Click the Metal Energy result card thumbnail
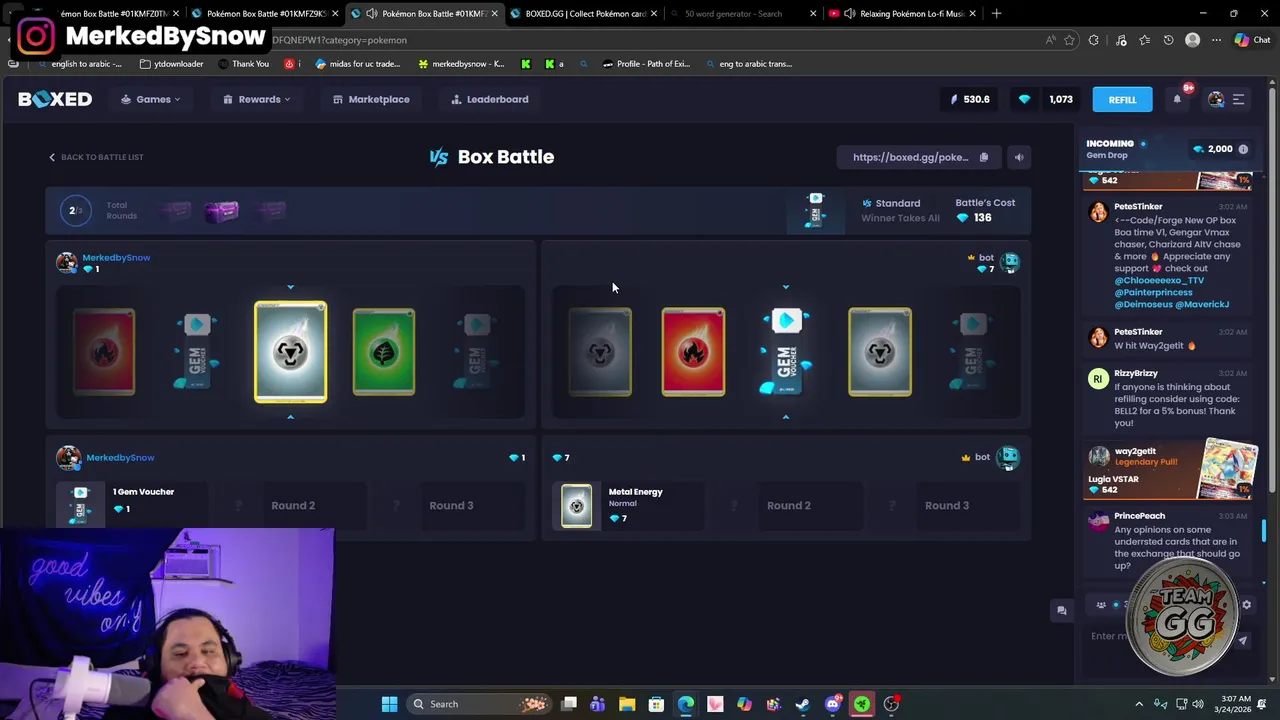This screenshot has height=720, width=1280. (576, 505)
